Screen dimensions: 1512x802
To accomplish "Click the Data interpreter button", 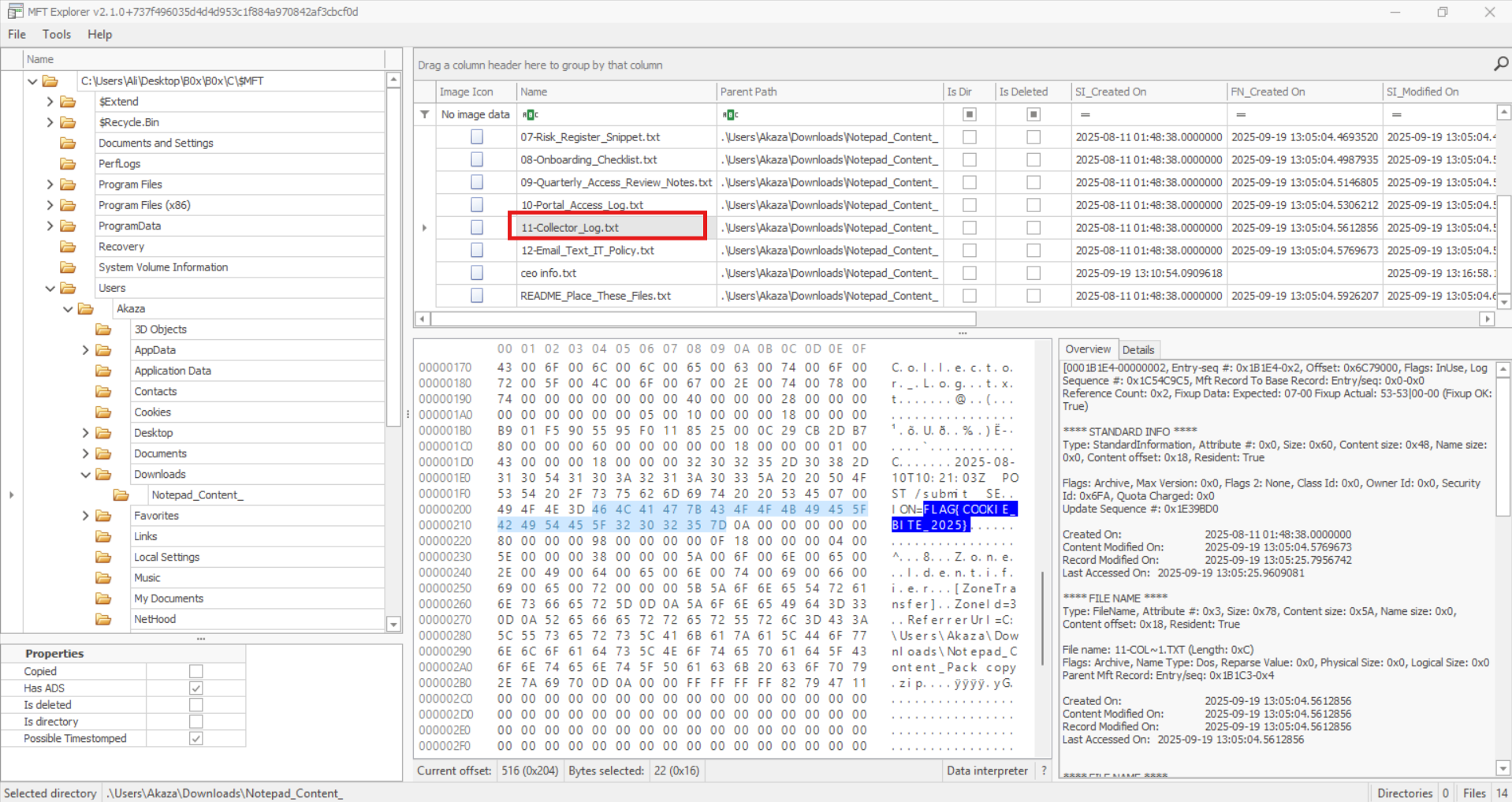I will coord(987,770).
